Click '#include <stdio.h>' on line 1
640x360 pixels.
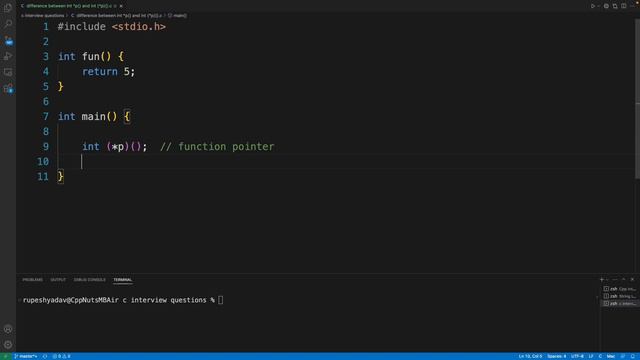[111, 27]
